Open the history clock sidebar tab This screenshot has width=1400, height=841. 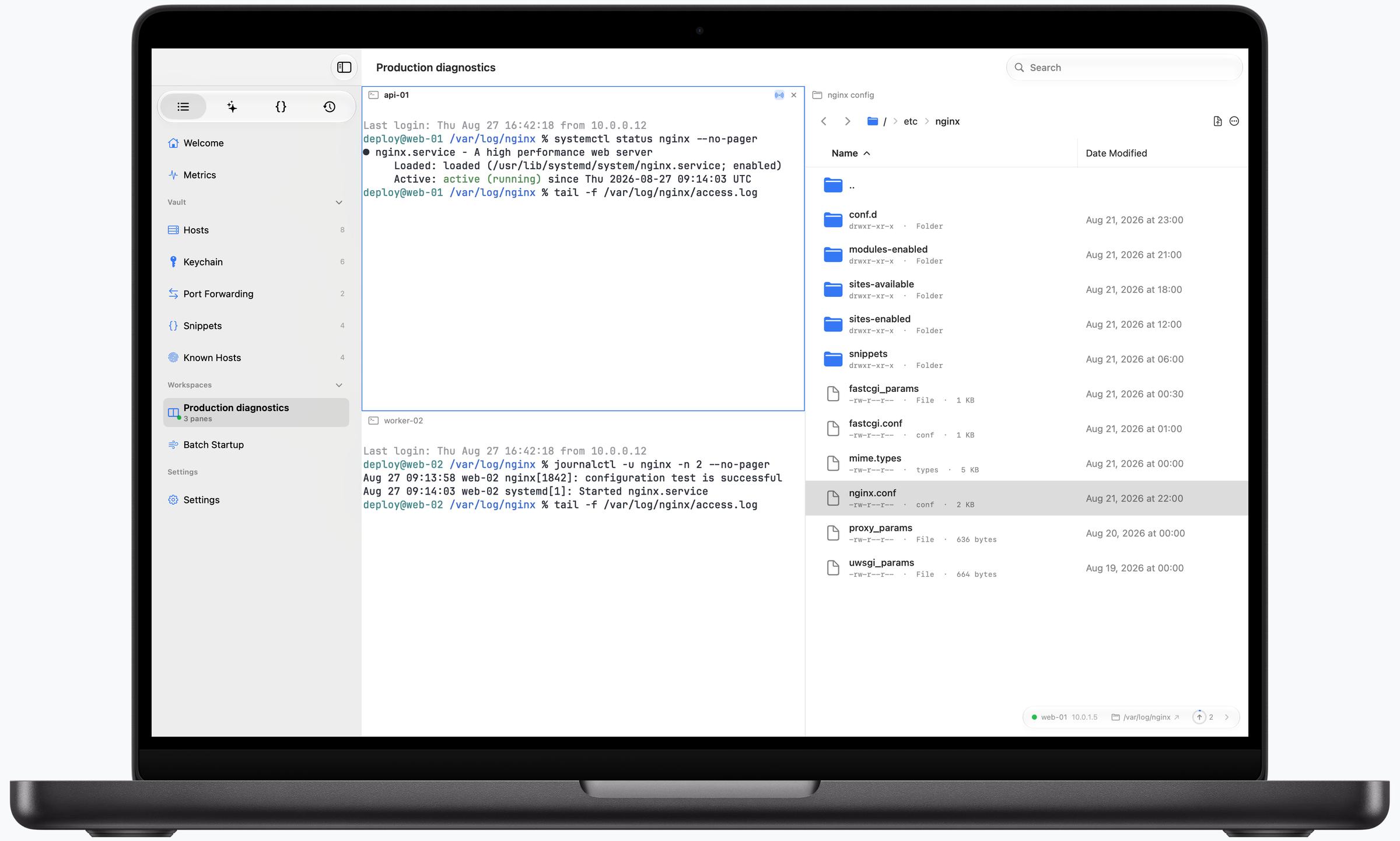(x=330, y=107)
